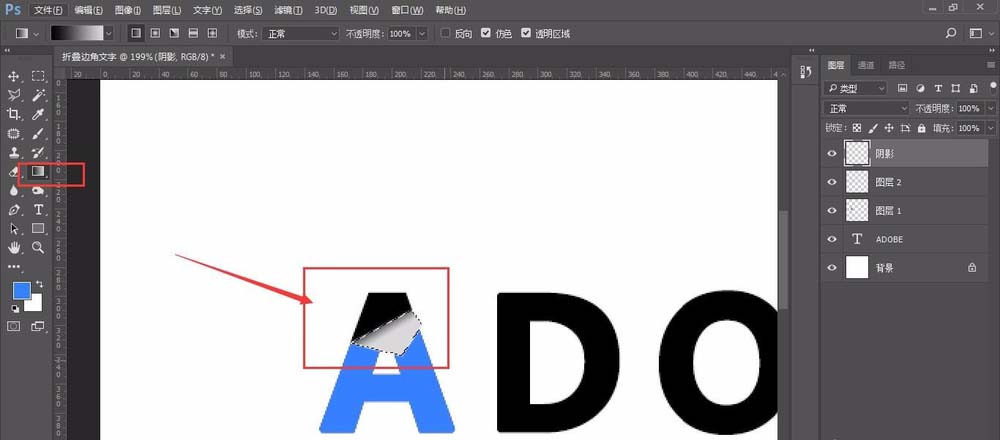Open the search magnifier in options bar
This screenshot has height=440, width=1000.
(951, 33)
